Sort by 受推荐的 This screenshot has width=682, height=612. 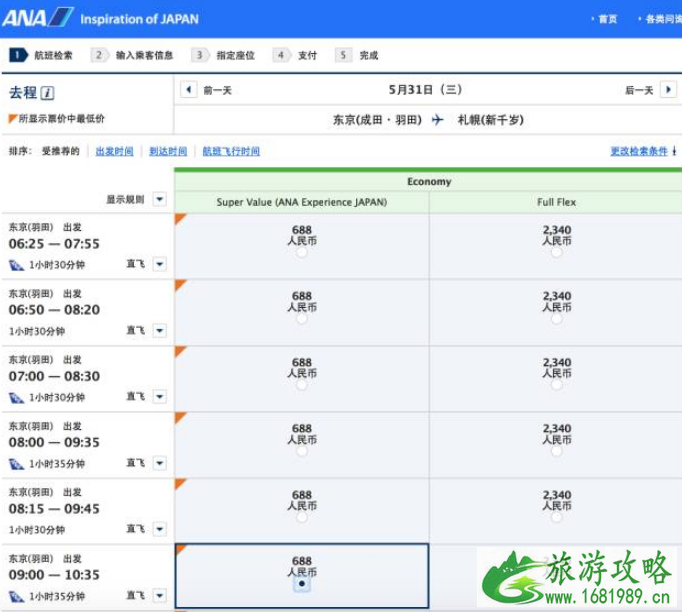60,151
